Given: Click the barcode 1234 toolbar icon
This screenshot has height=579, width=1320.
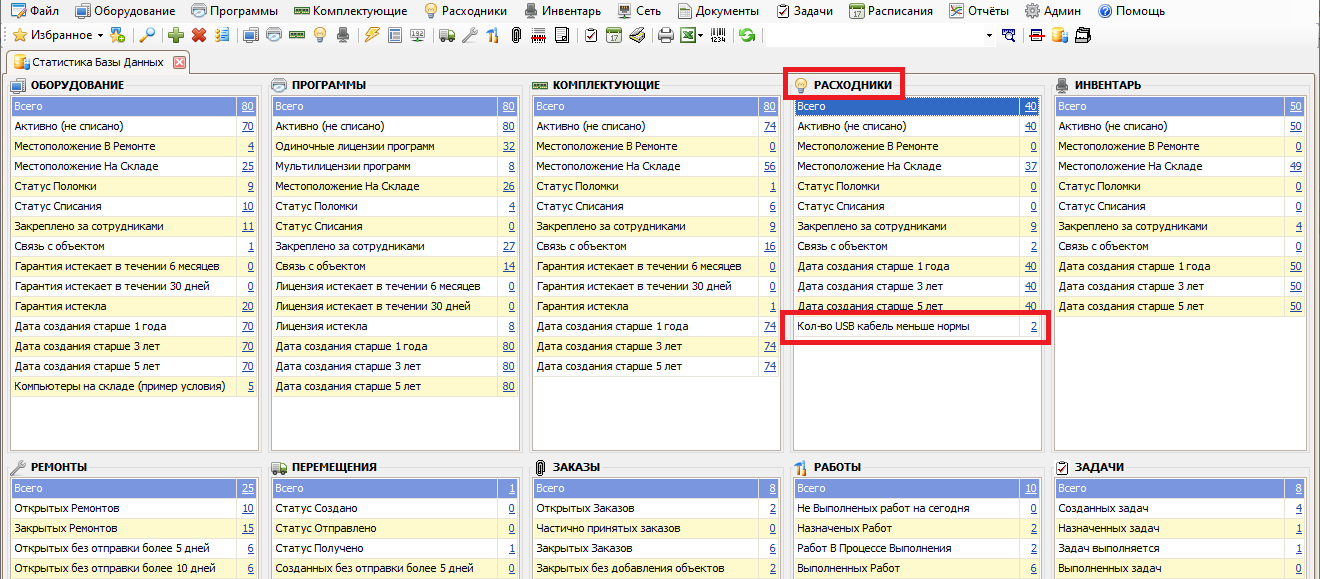Looking at the screenshot, I should point(718,35).
